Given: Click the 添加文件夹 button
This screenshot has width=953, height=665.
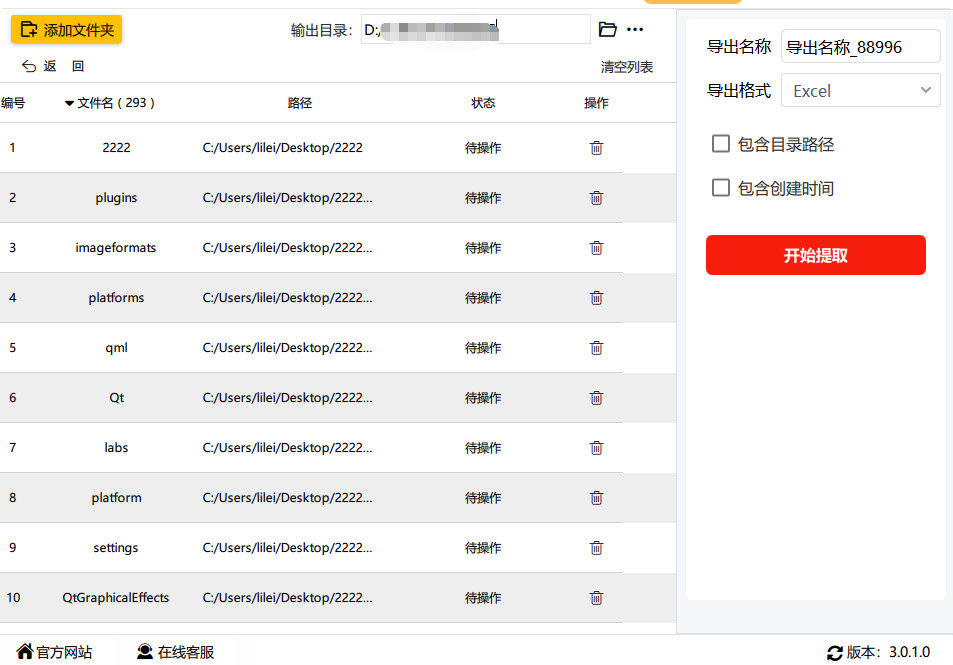Looking at the screenshot, I should [x=66, y=29].
